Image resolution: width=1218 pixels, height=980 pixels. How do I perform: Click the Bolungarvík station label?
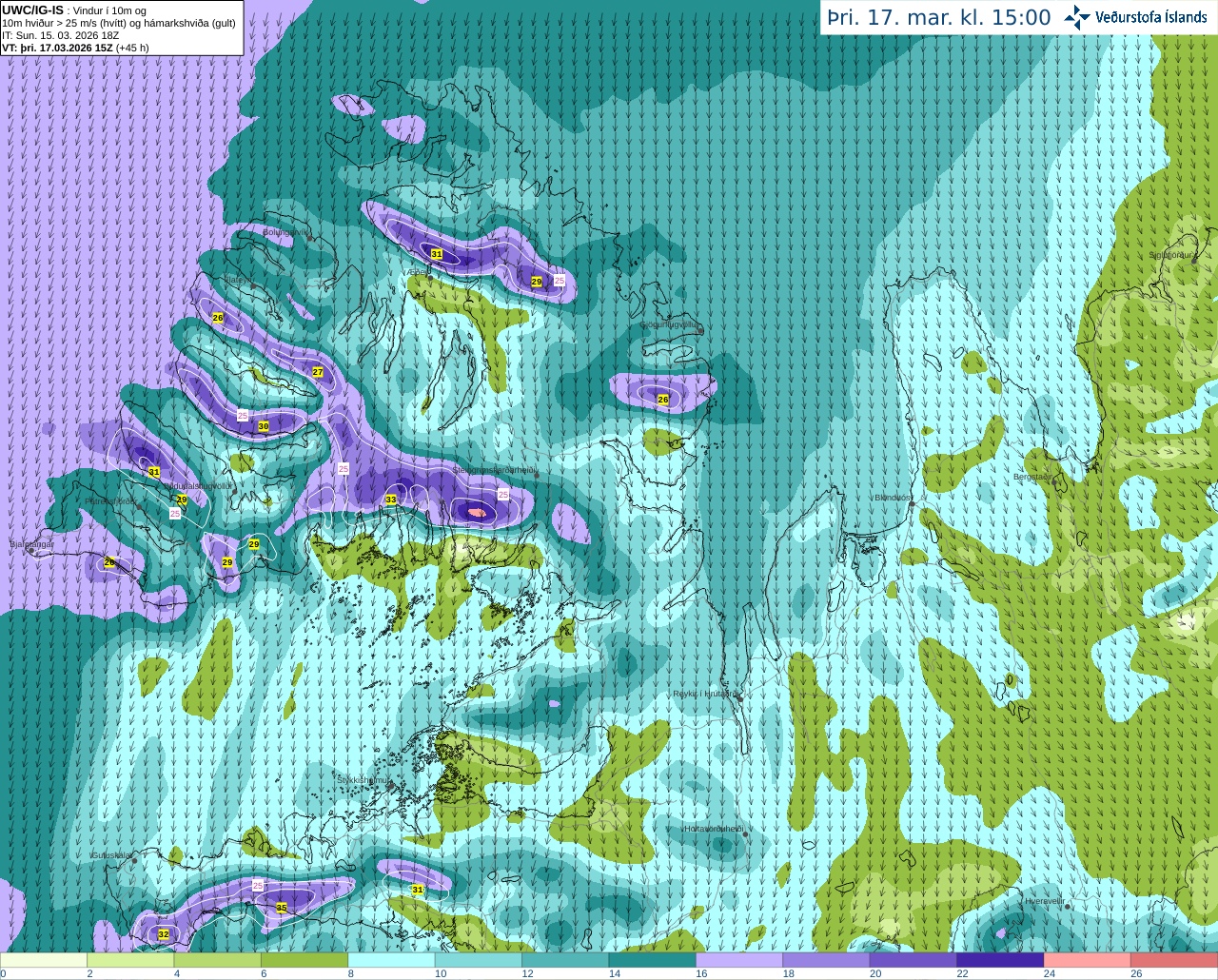285,231
